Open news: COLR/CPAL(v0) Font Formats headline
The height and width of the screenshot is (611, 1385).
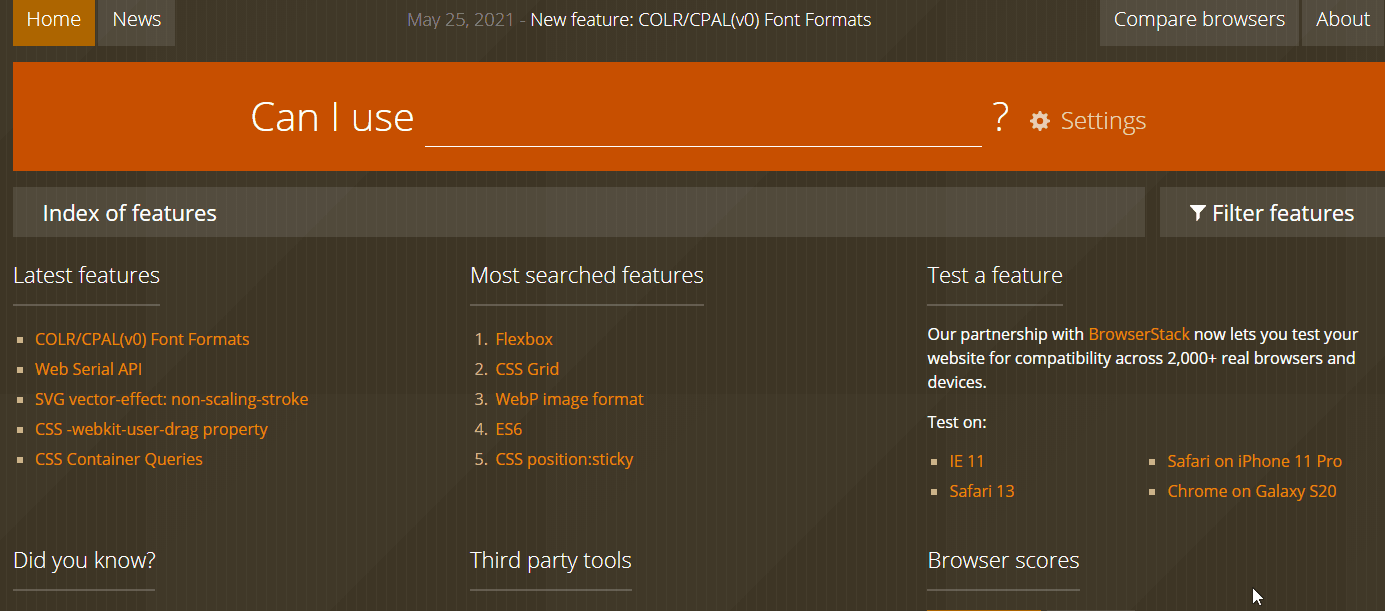pyautogui.click(x=700, y=20)
